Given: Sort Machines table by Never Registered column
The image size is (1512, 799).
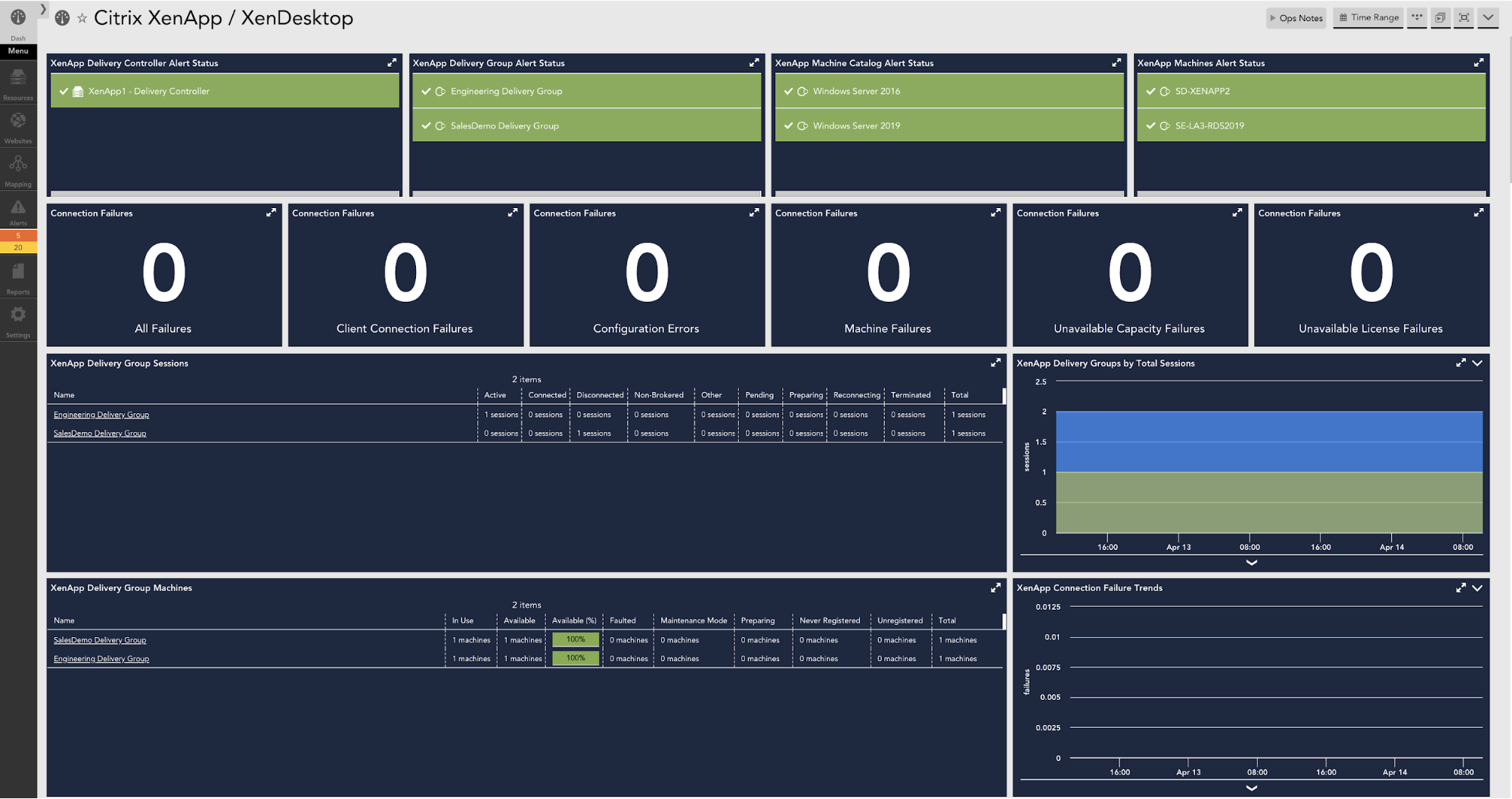Looking at the screenshot, I should pos(830,620).
